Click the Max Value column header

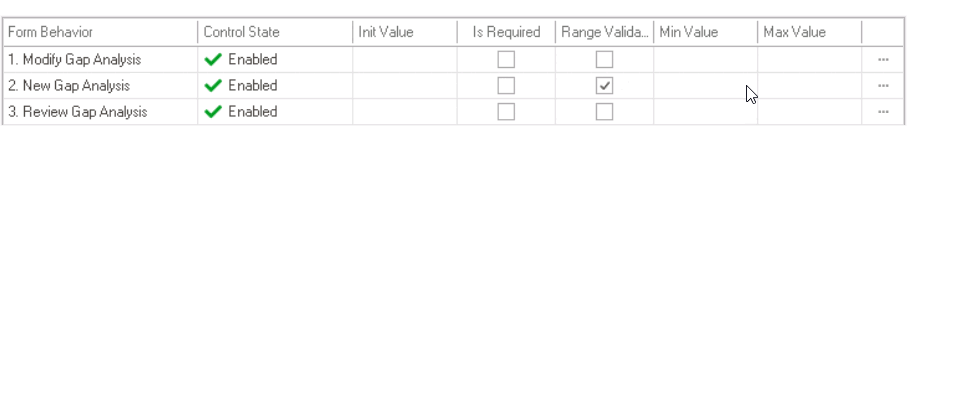pyautogui.click(x=808, y=32)
